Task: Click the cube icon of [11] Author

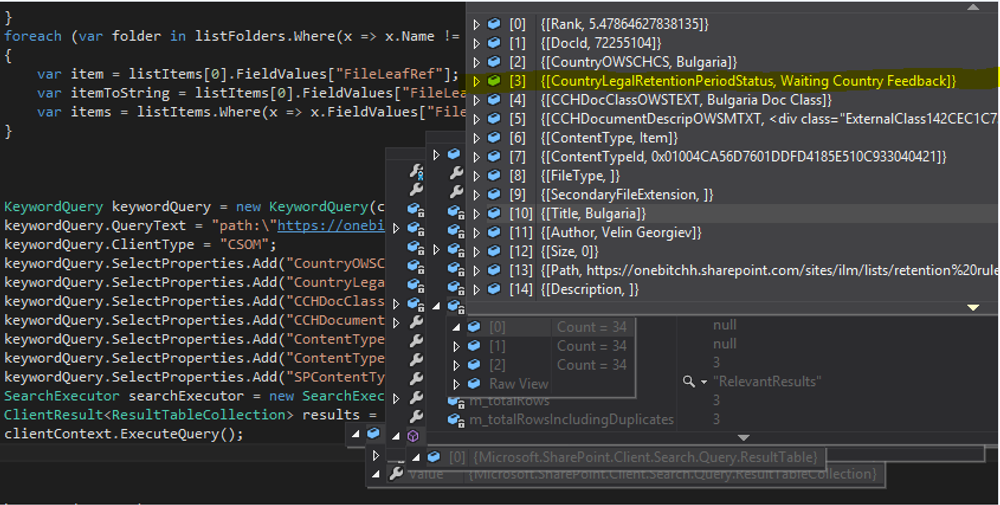Action: (x=494, y=232)
